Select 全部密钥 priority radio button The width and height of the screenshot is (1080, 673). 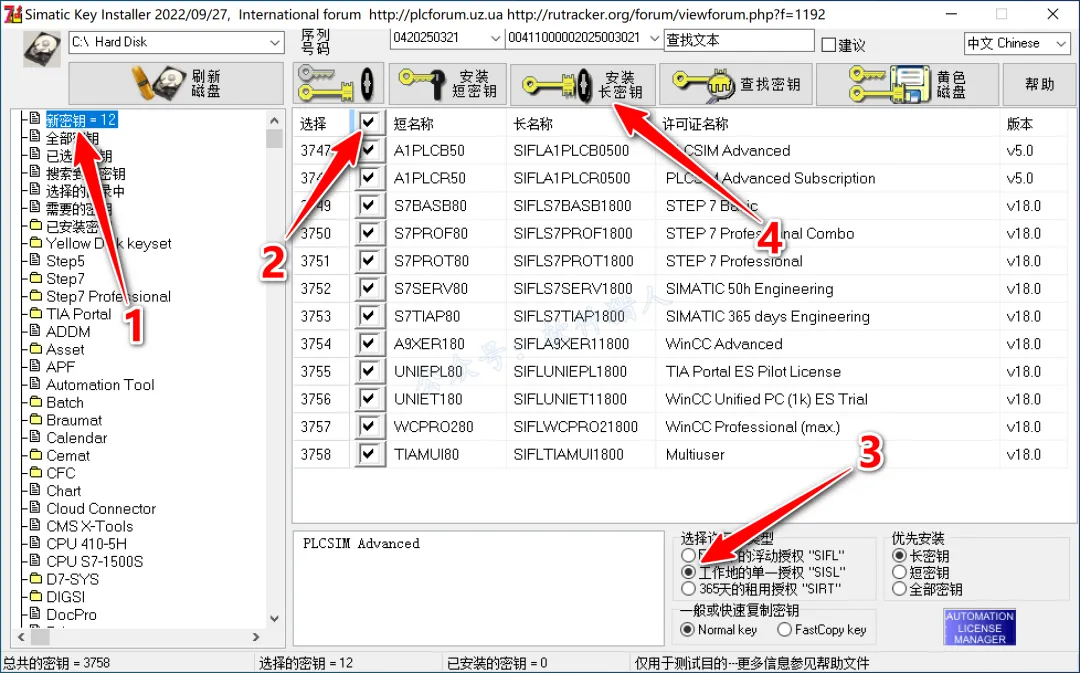[x=899, y=589]
